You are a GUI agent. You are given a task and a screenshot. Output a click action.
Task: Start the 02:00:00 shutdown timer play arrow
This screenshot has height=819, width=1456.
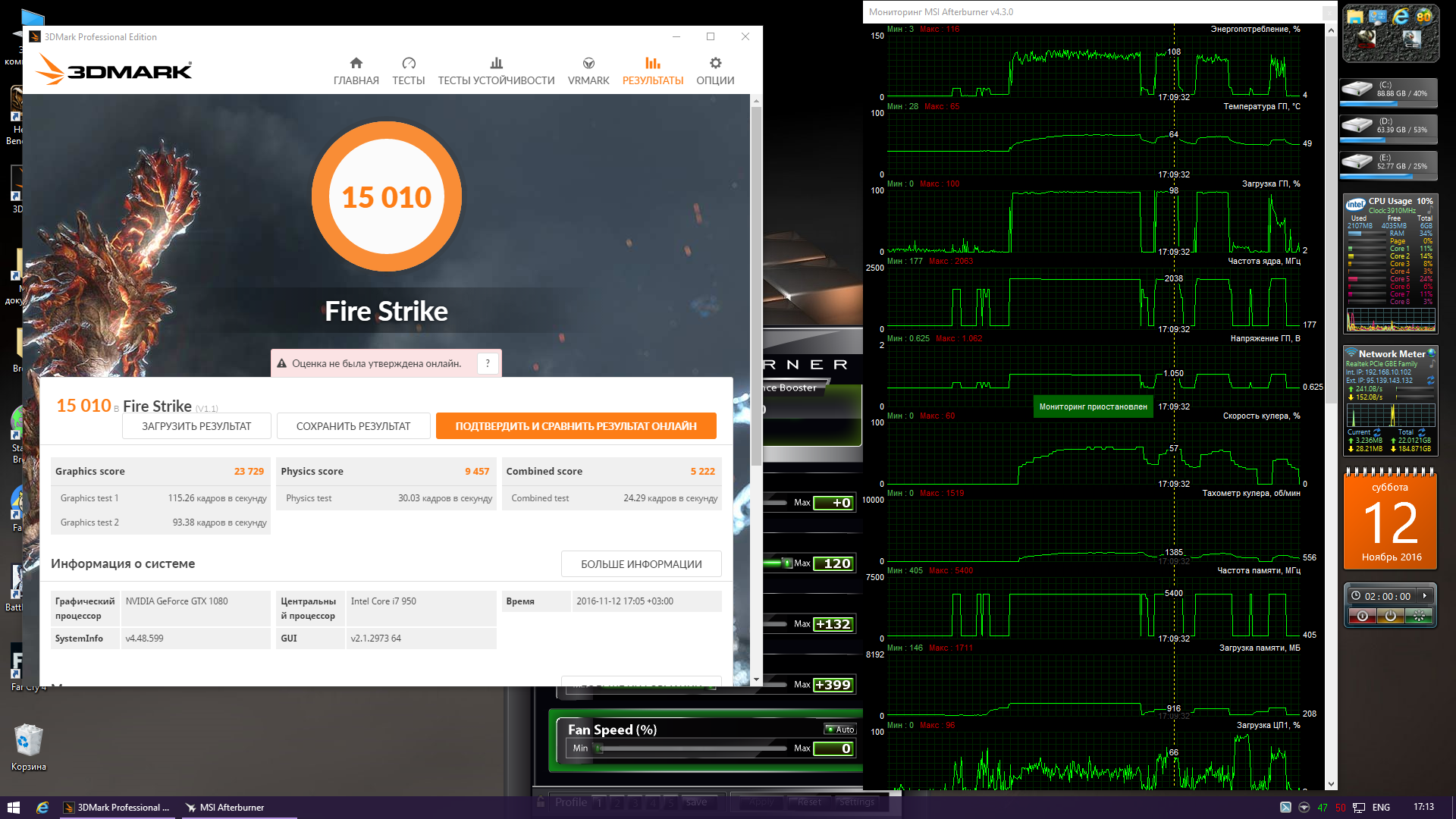coord(1425,596)
